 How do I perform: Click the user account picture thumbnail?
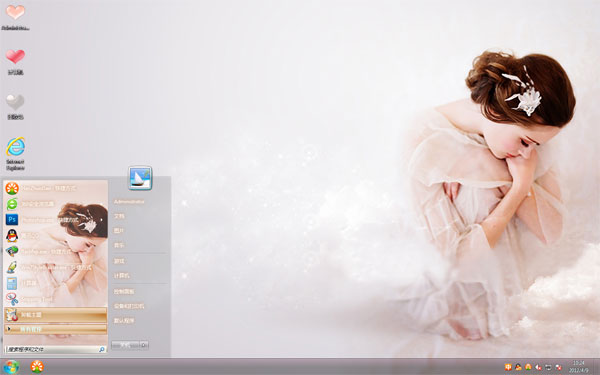click(x=140, y=178)
